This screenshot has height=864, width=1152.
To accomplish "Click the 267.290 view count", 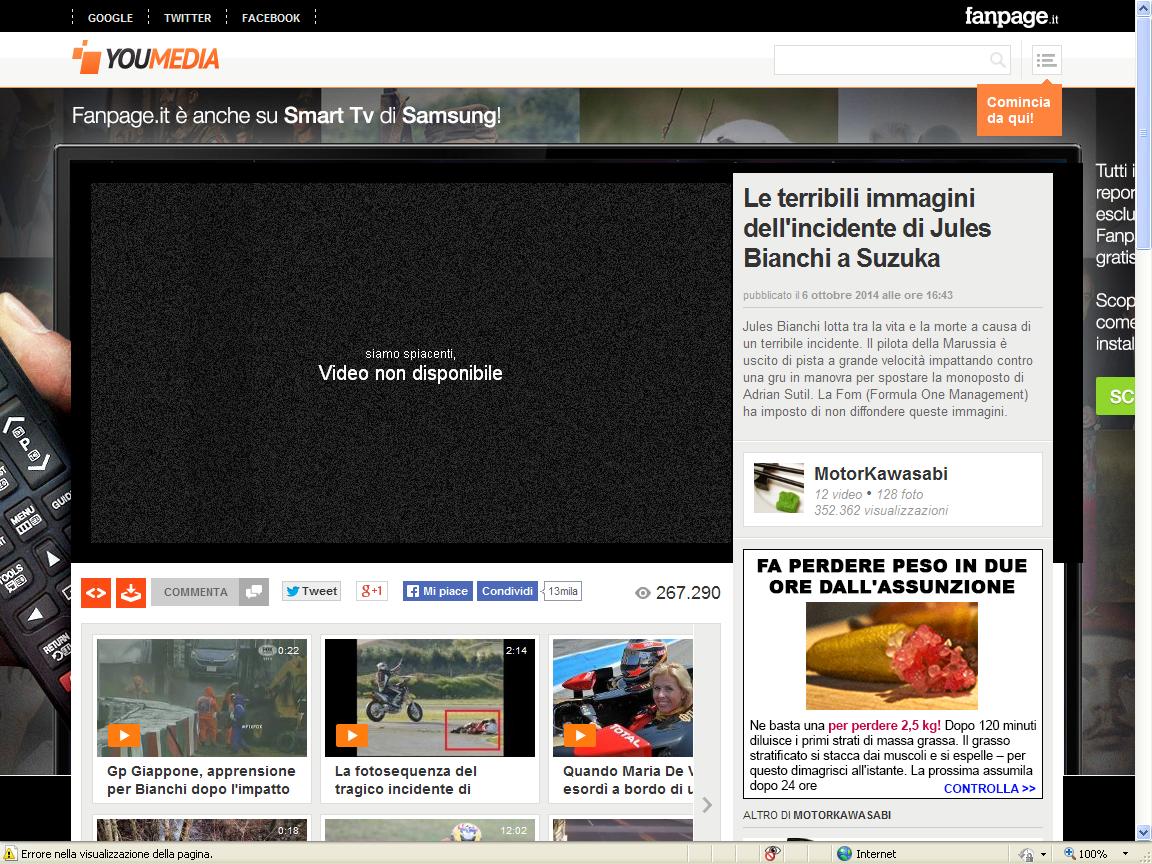I will coord(688,593).
